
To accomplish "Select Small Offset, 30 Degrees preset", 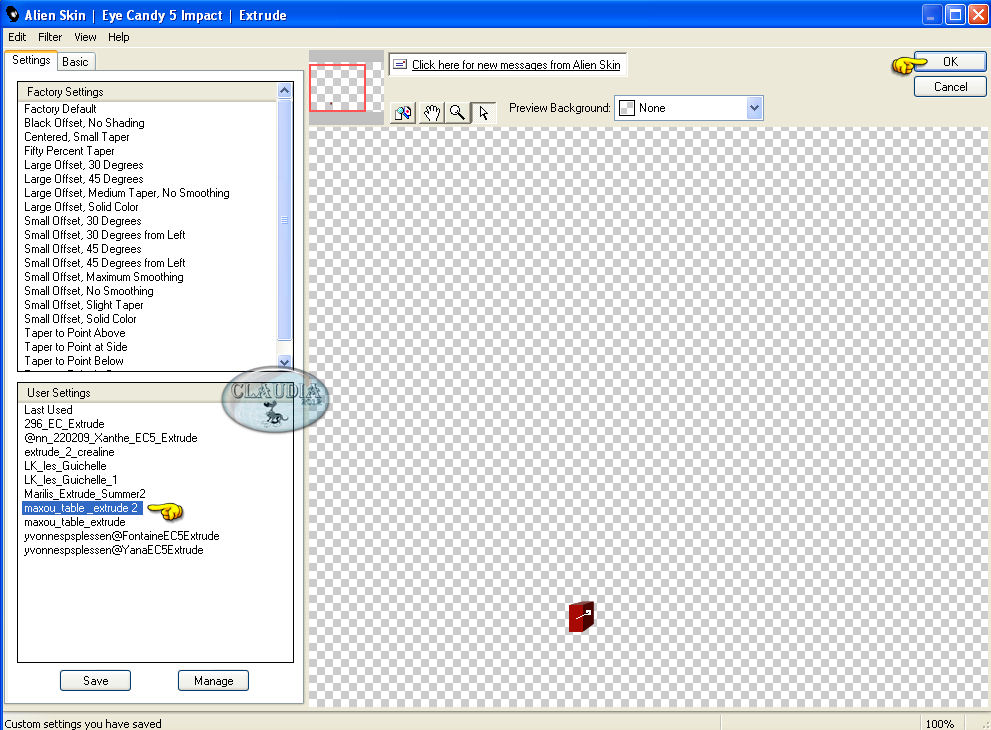I will coord(83,221).
